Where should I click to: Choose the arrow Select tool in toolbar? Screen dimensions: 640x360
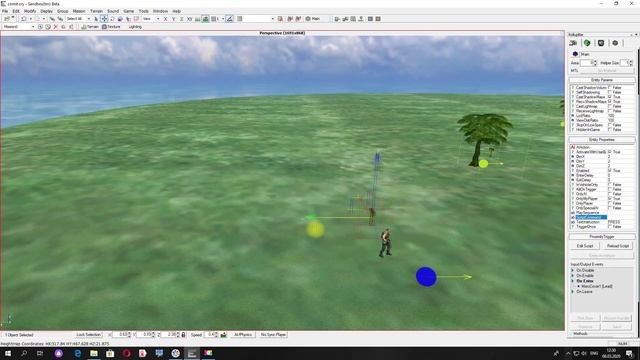96,19
